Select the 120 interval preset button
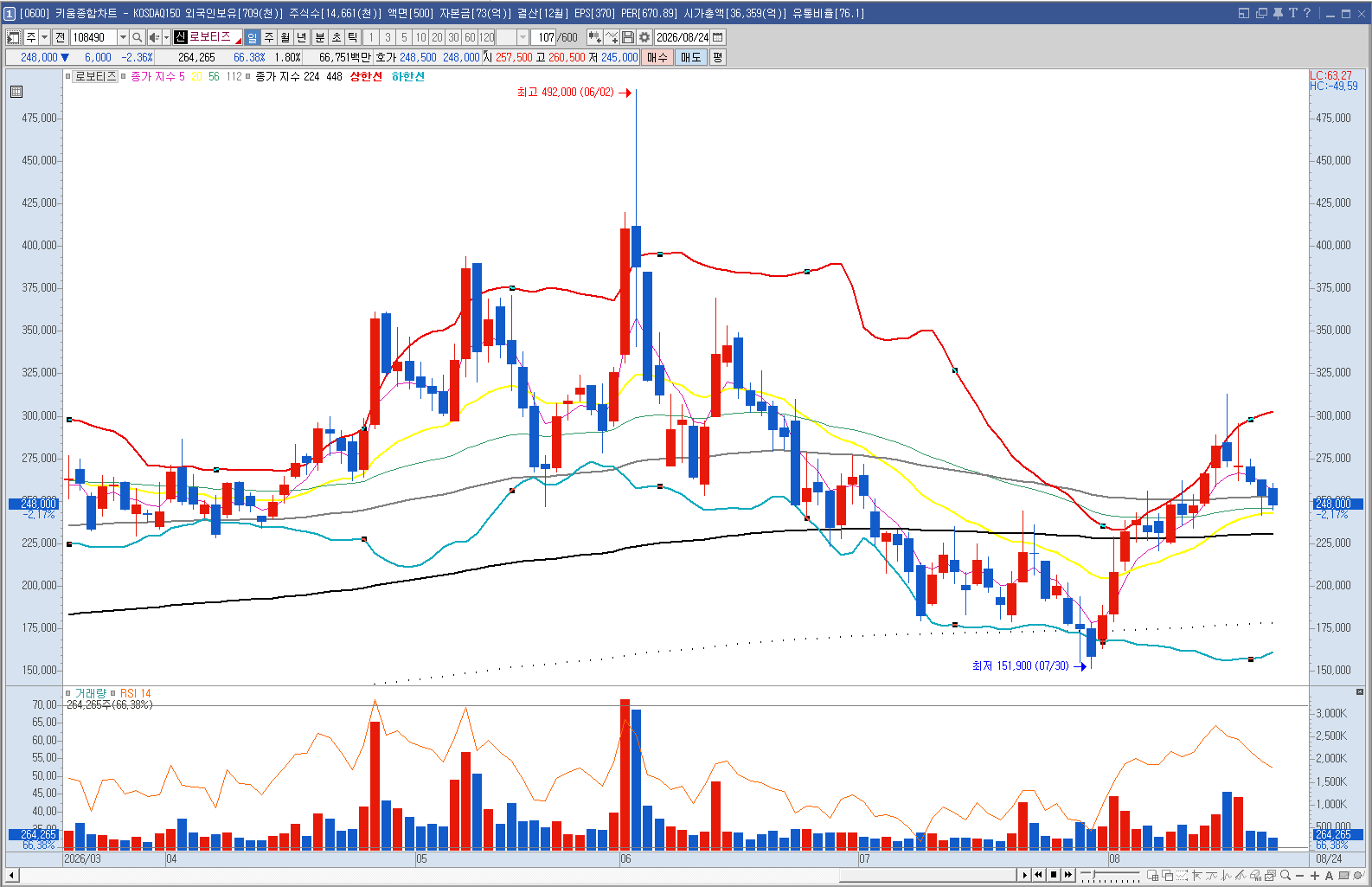This screenshot has height=887, width=1372. tap(487, 37)
